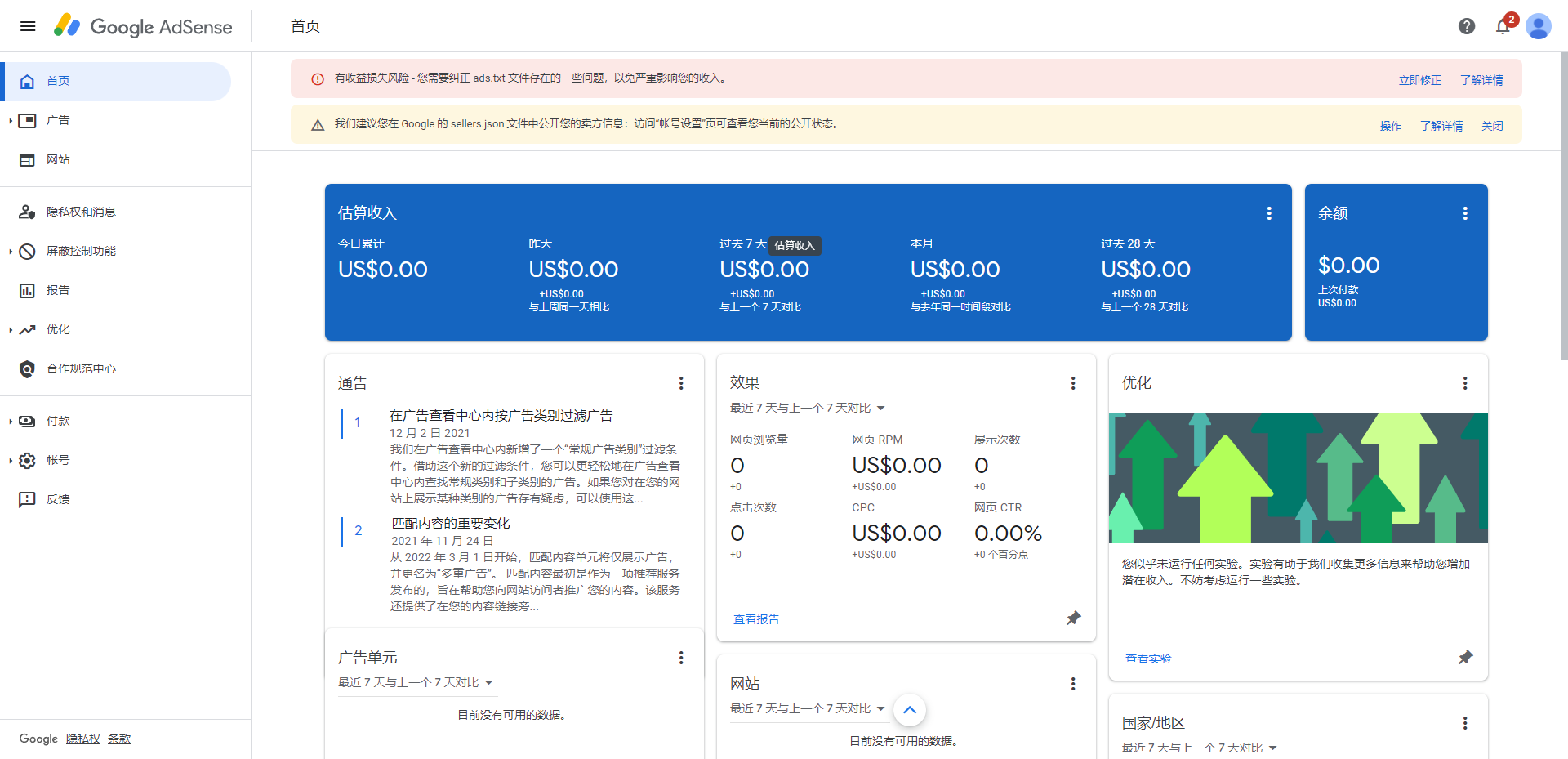Click the 首页 home icon in sidebar

pos(27,81)
